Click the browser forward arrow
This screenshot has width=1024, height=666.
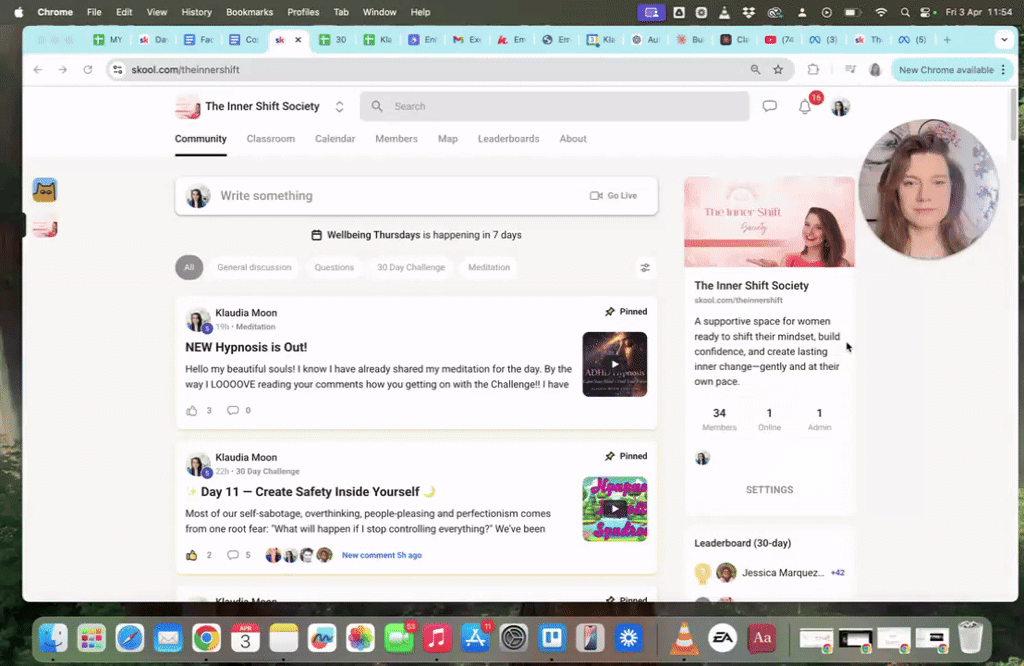(x=63, y=70)
